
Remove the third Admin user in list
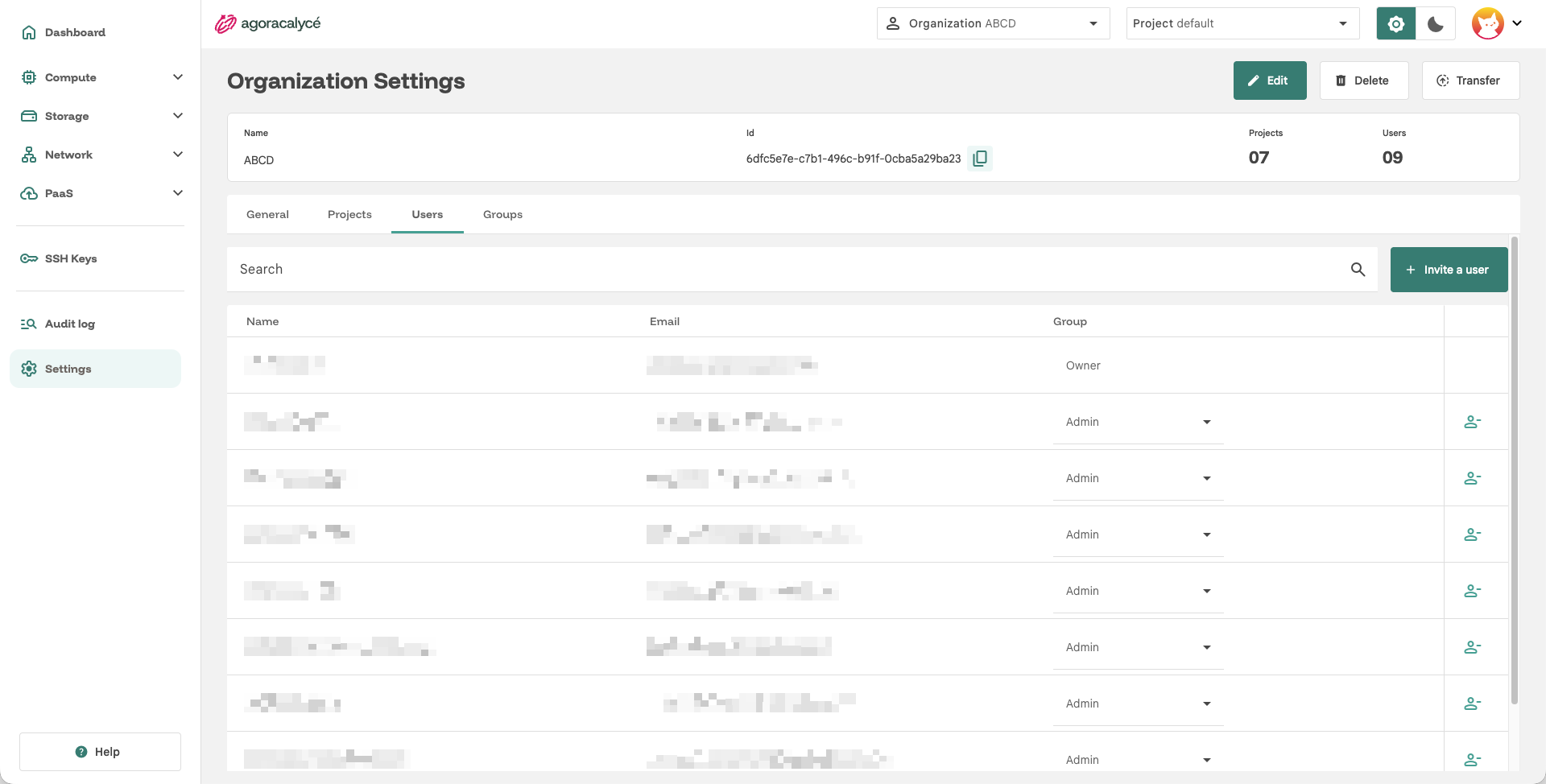pos(1472,534)
